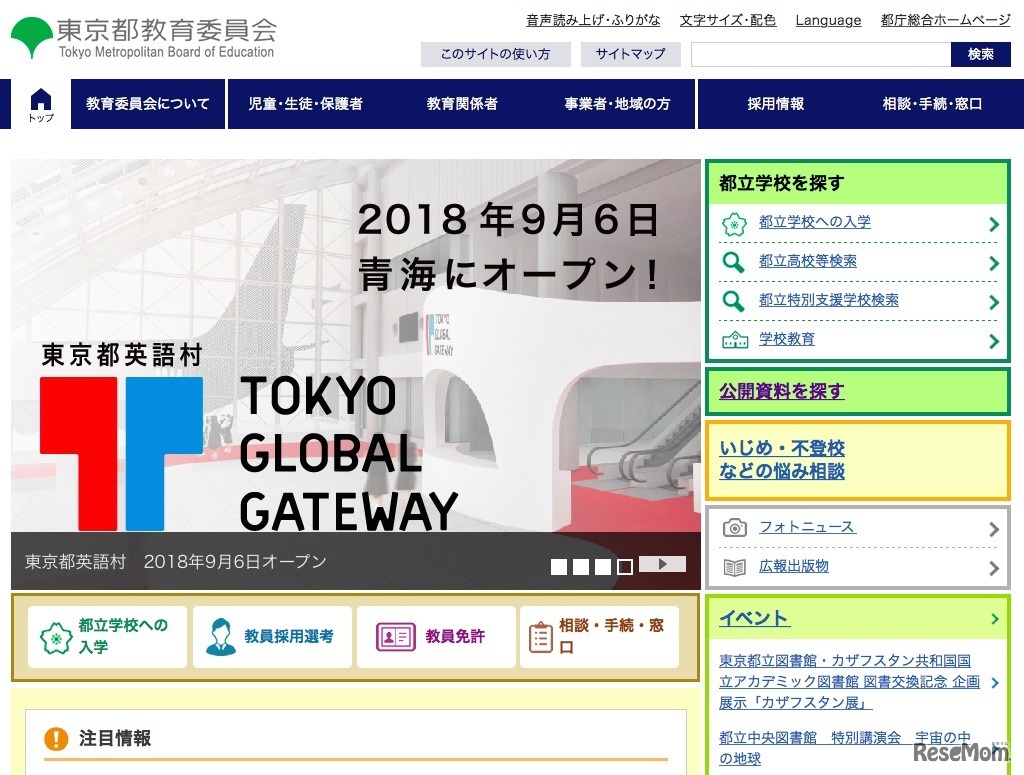Click the flower icon beside 都立学校への入学 in sidebar

[734, 224]
